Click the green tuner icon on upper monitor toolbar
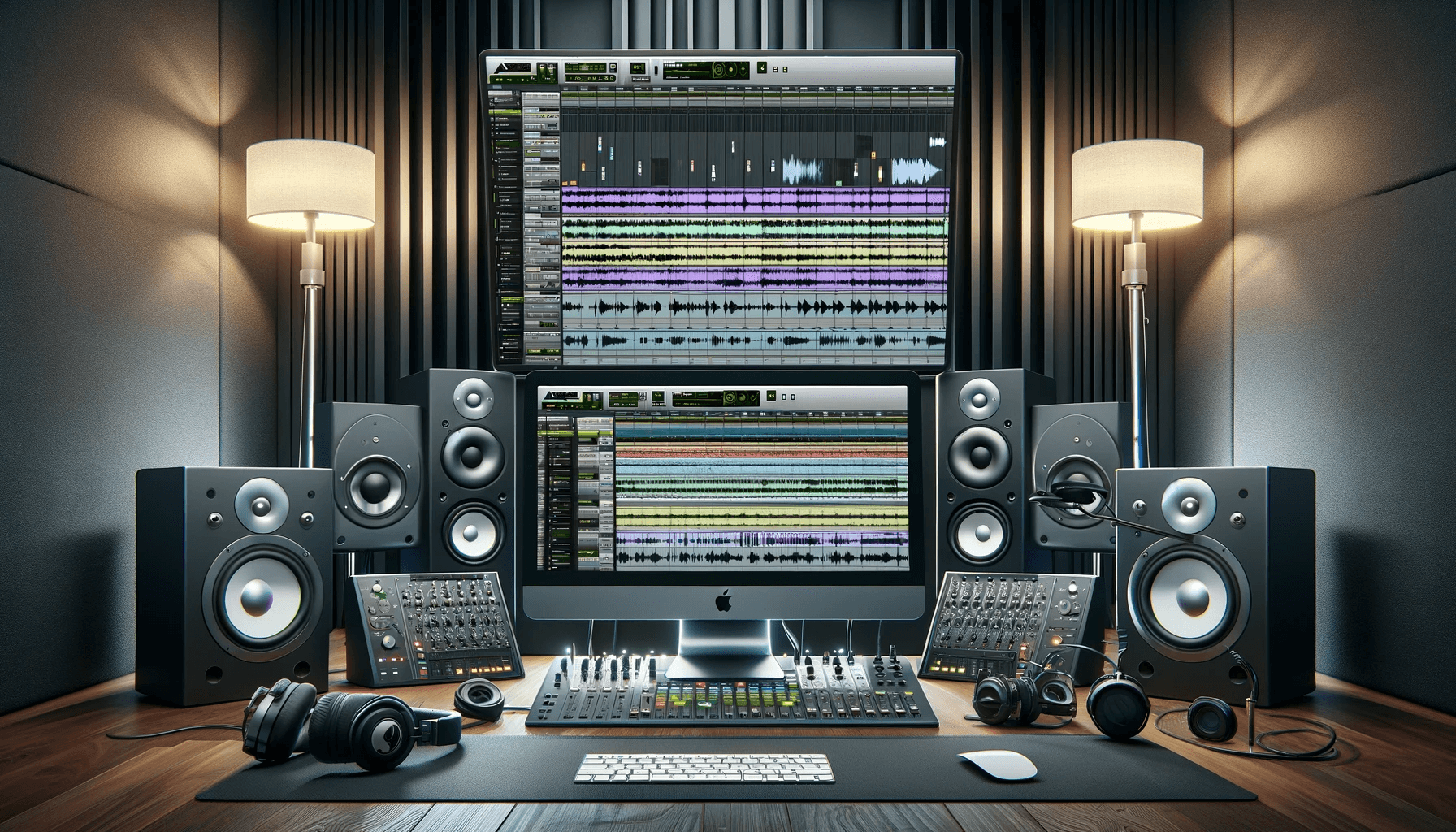Screen dimensions: 1456x832 pyautogui.click(x=762, y=67)
